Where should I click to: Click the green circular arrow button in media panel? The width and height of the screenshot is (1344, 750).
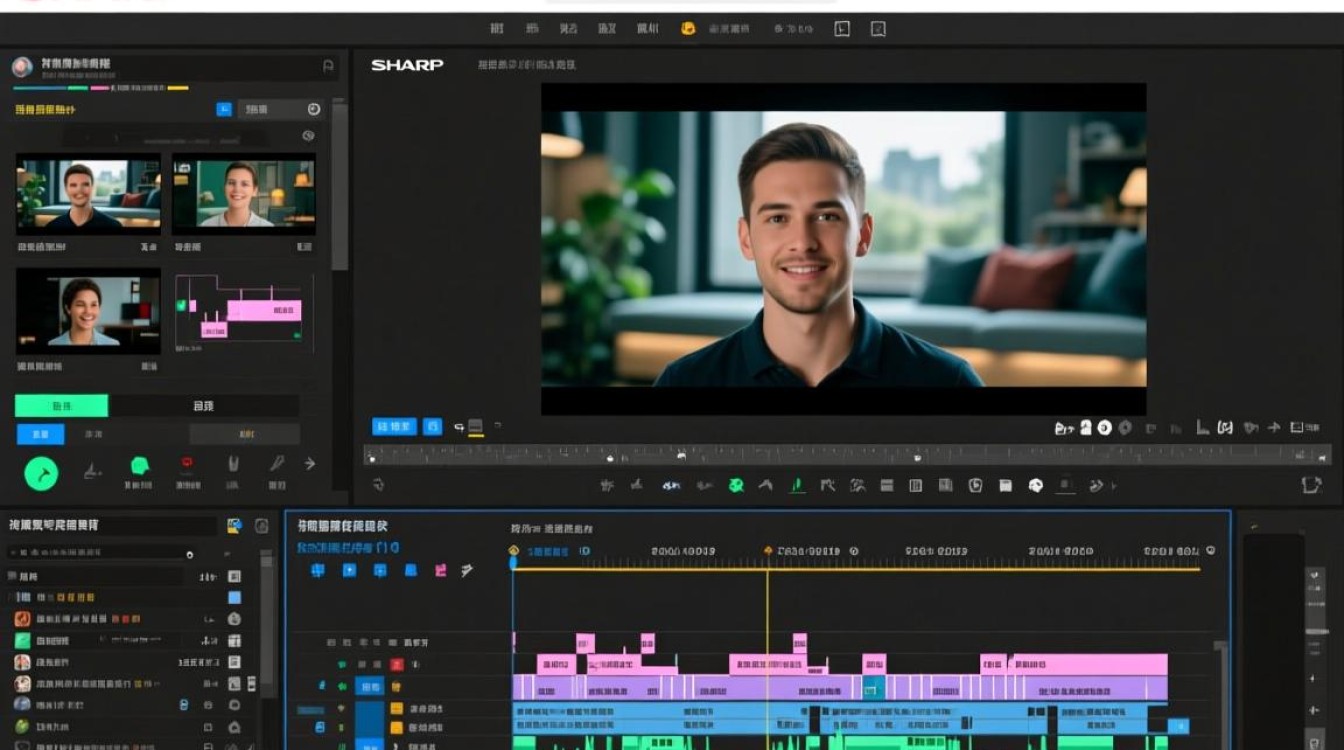41,473
